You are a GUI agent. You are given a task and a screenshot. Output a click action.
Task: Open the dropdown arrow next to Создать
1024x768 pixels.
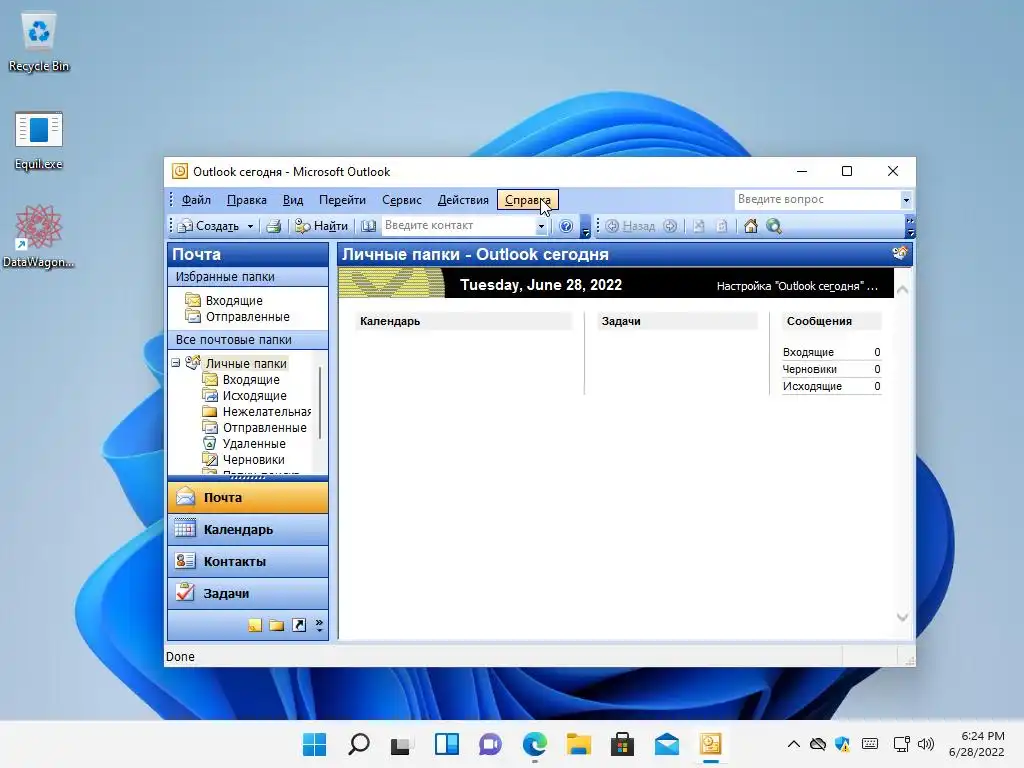pos(250,226)
